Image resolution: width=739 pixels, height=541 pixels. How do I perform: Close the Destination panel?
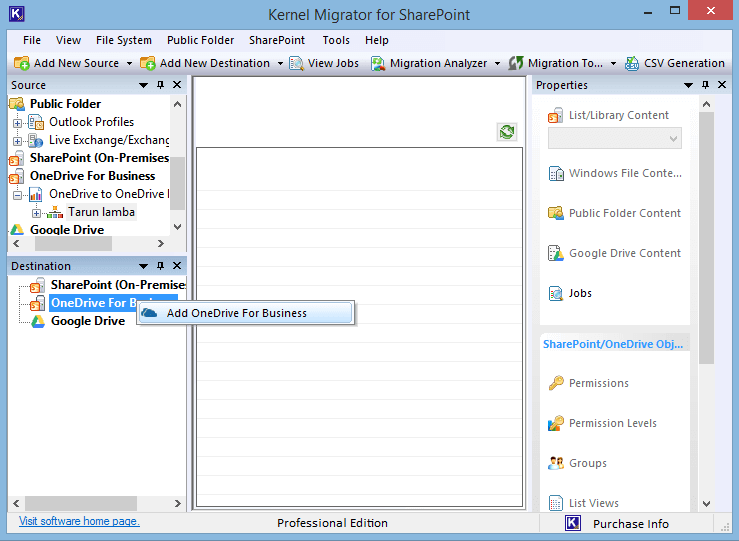[x=177, y=266]
